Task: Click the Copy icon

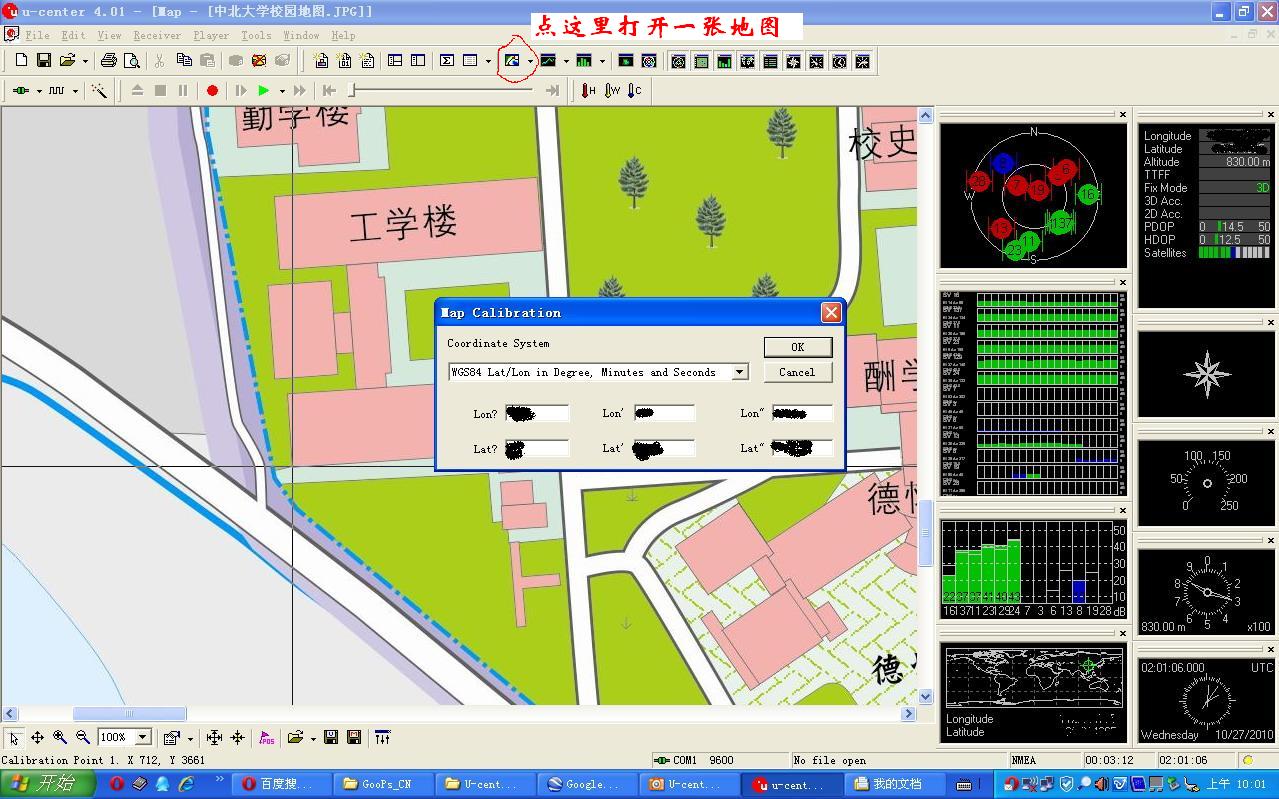Action: click(184, 61)
